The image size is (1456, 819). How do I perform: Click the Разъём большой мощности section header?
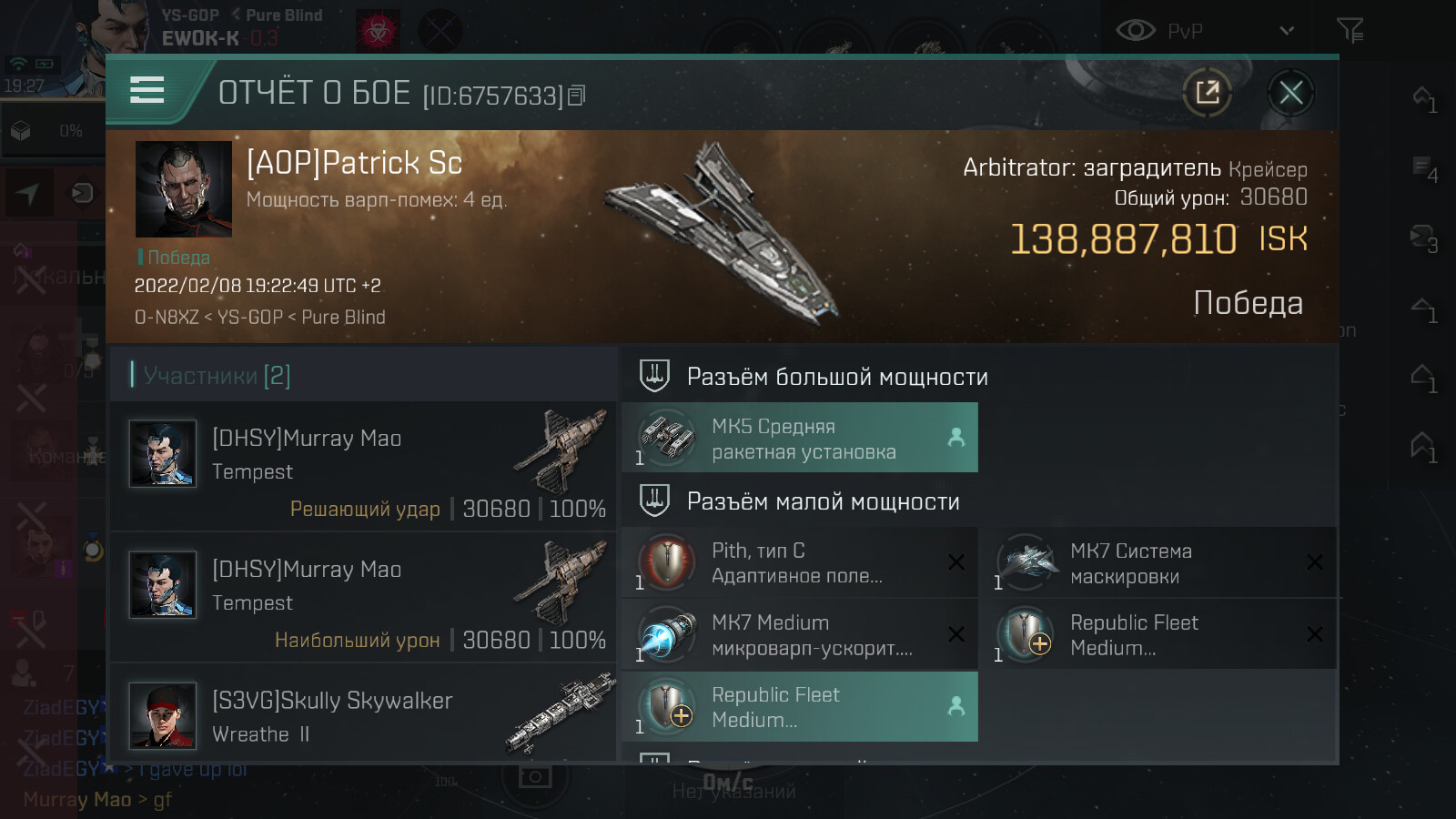(x=836, y=377)
